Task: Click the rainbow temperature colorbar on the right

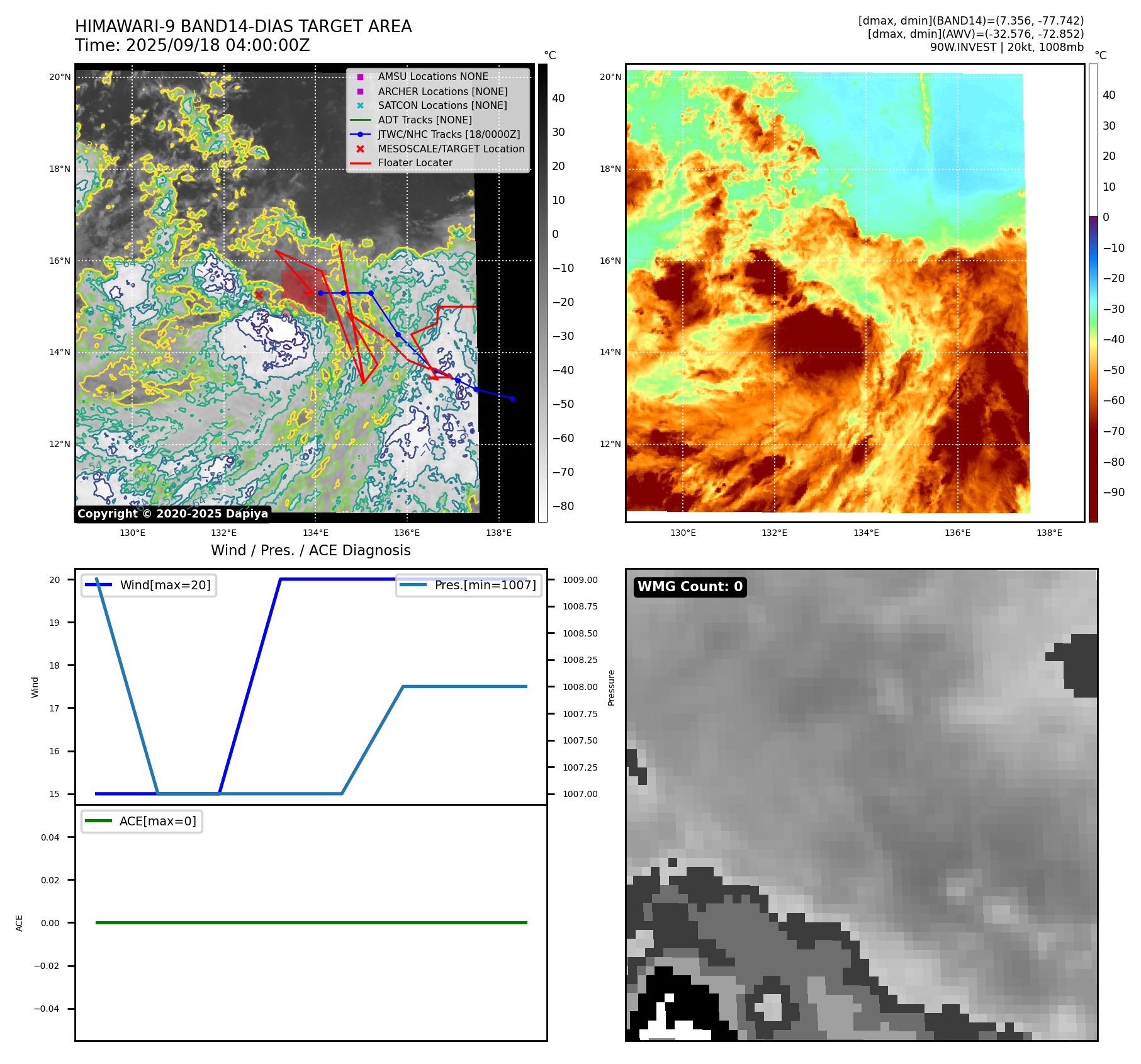Action: (x=1093, y=293)
